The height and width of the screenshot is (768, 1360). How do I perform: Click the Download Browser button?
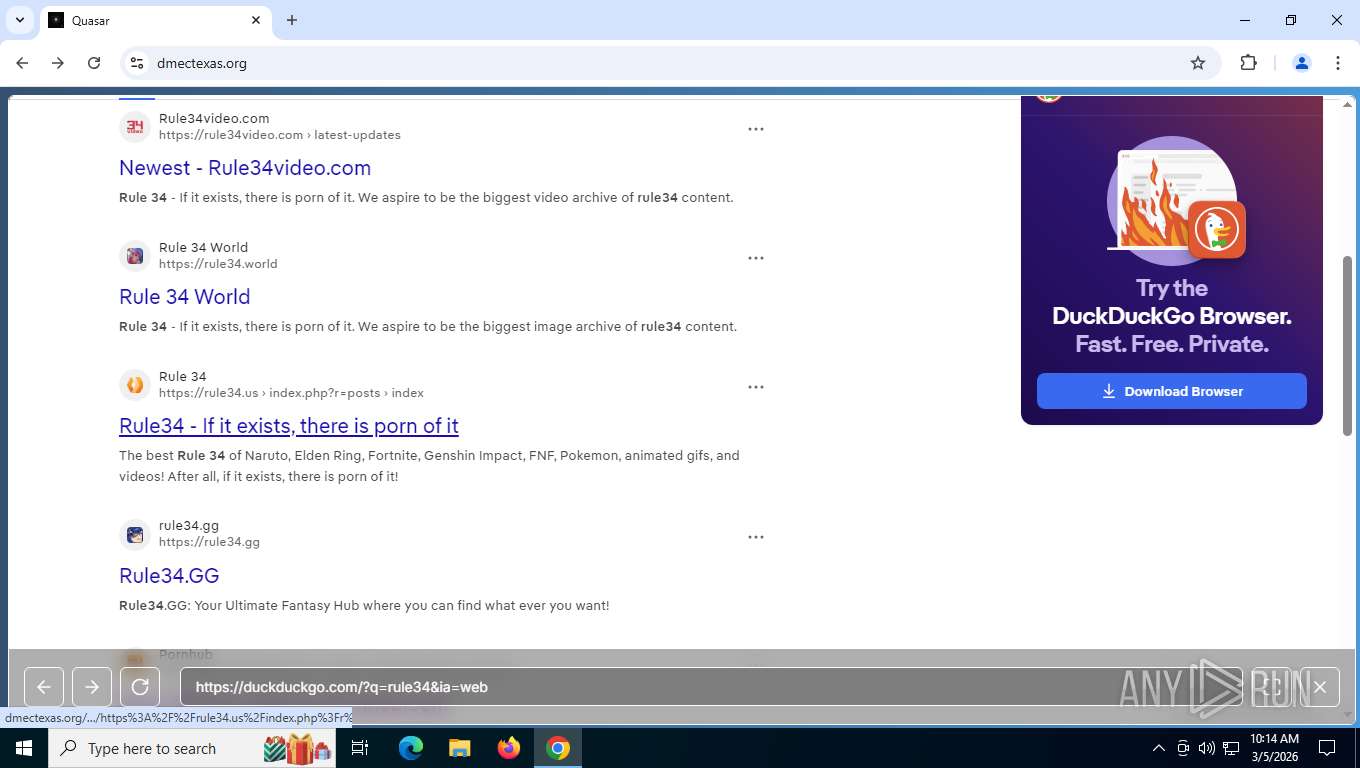(1172, 391)
